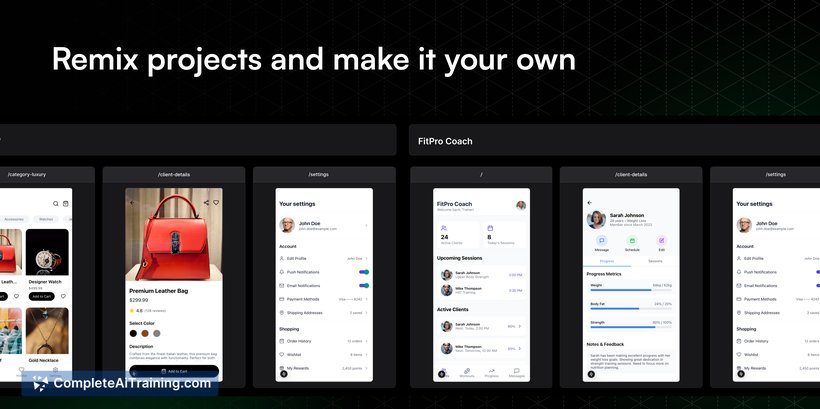Open Mike Thompson's 3:30 PM upcoming session
Image resolution: width=820 pixels, height=409 pixels.
coord(481,290)
